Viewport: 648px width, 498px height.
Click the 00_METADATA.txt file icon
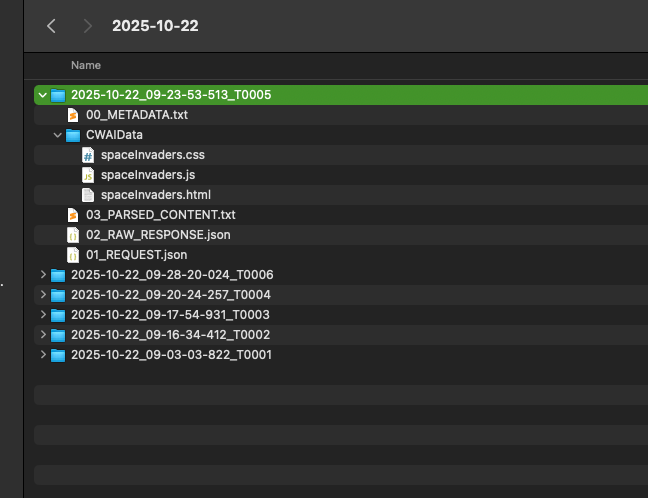73,115
